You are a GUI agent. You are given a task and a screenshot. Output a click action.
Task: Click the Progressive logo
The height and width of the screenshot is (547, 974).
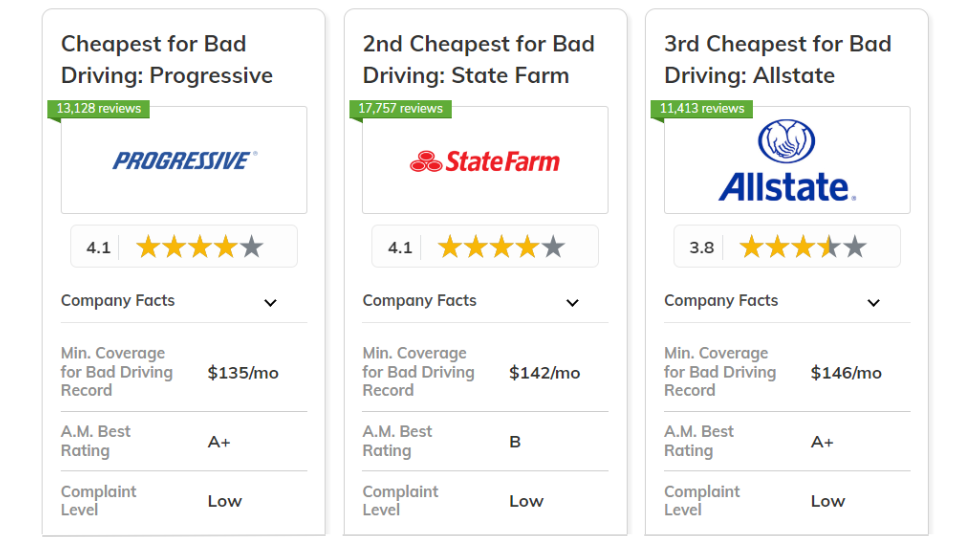pyautogui.click(x=184, y=161)
